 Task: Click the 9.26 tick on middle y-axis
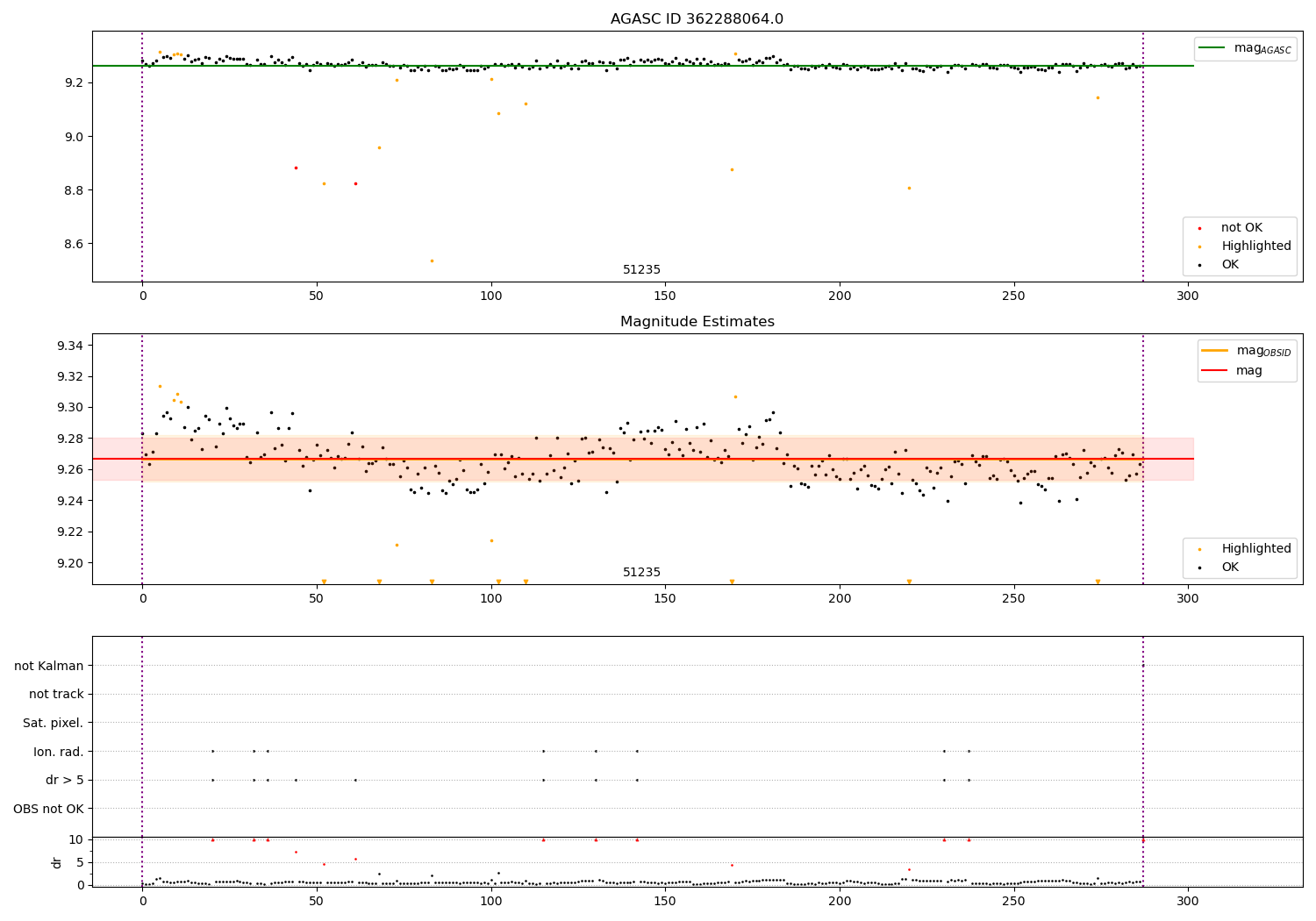click(x=69, y=470)
